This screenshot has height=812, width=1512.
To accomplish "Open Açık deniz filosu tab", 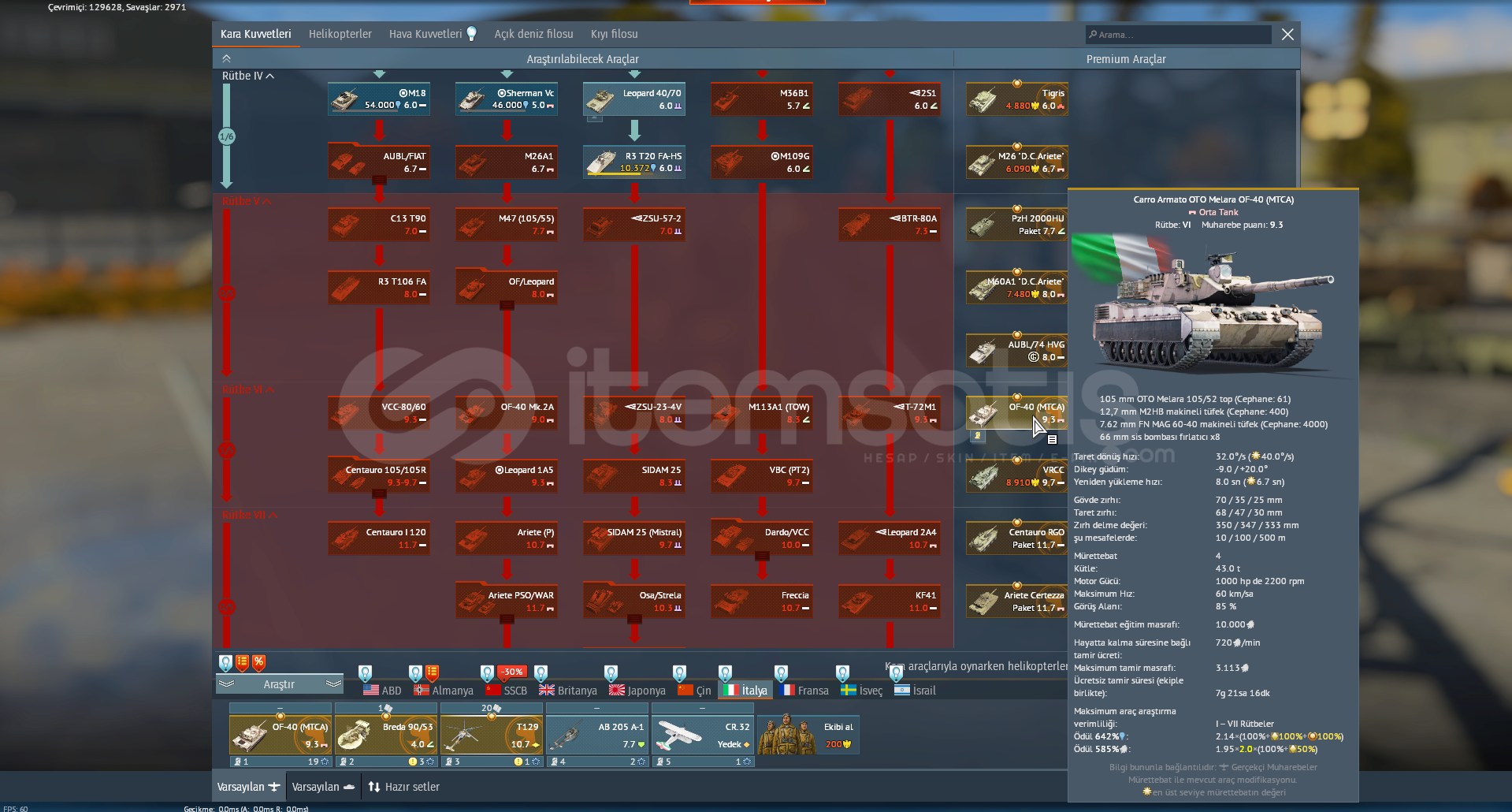I will (x=533, y=34).
